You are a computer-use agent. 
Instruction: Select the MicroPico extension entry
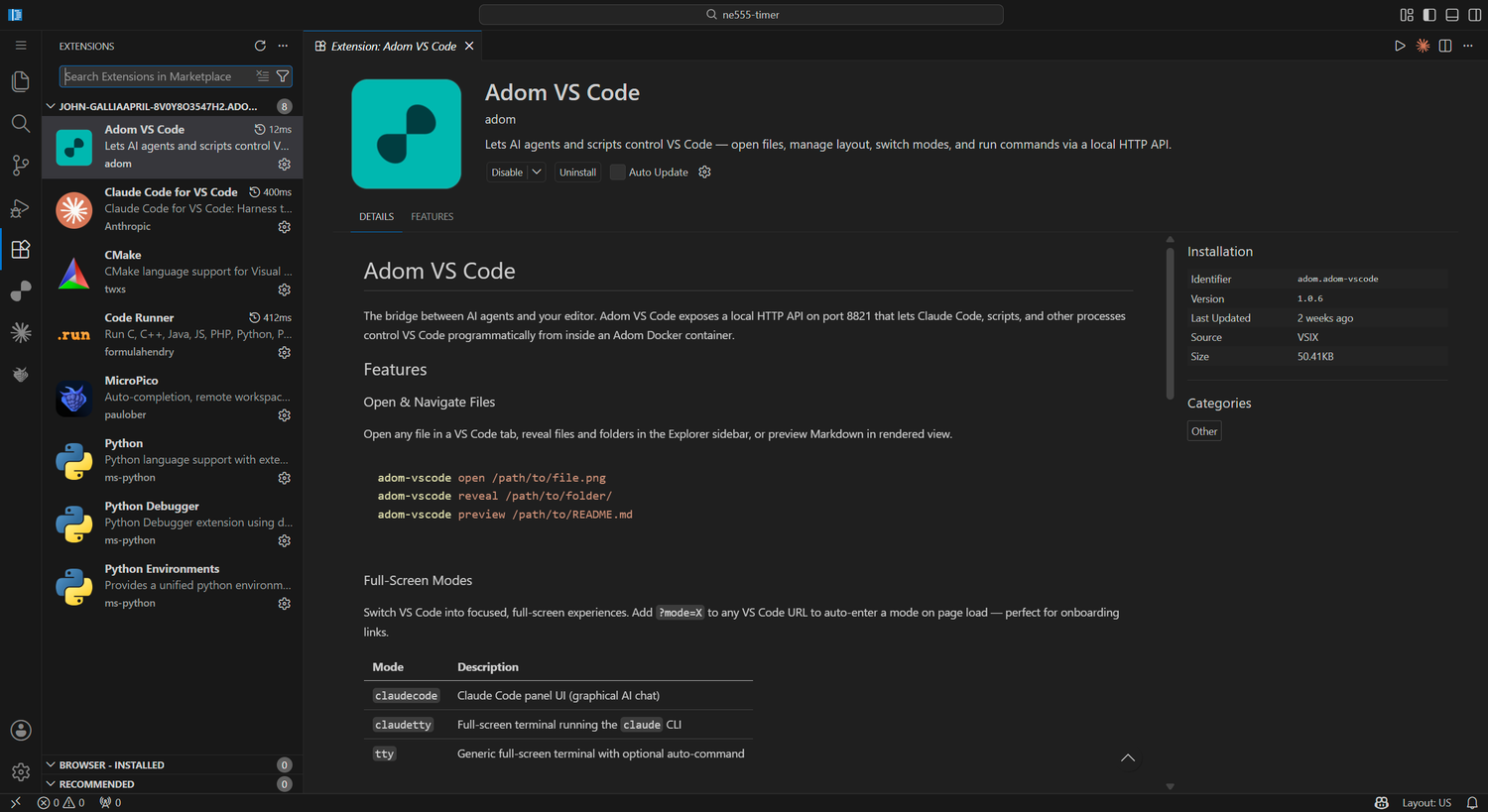[172, 398]
